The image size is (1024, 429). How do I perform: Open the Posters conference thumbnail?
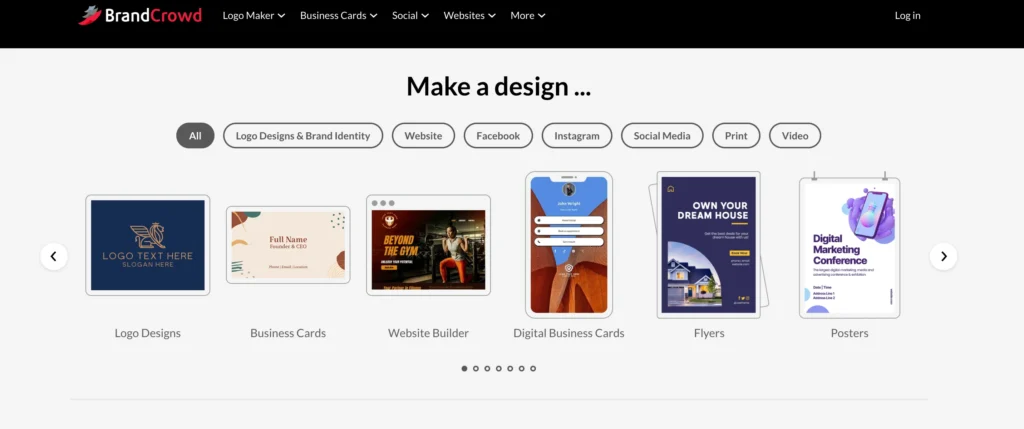click(x=850, y=246)
